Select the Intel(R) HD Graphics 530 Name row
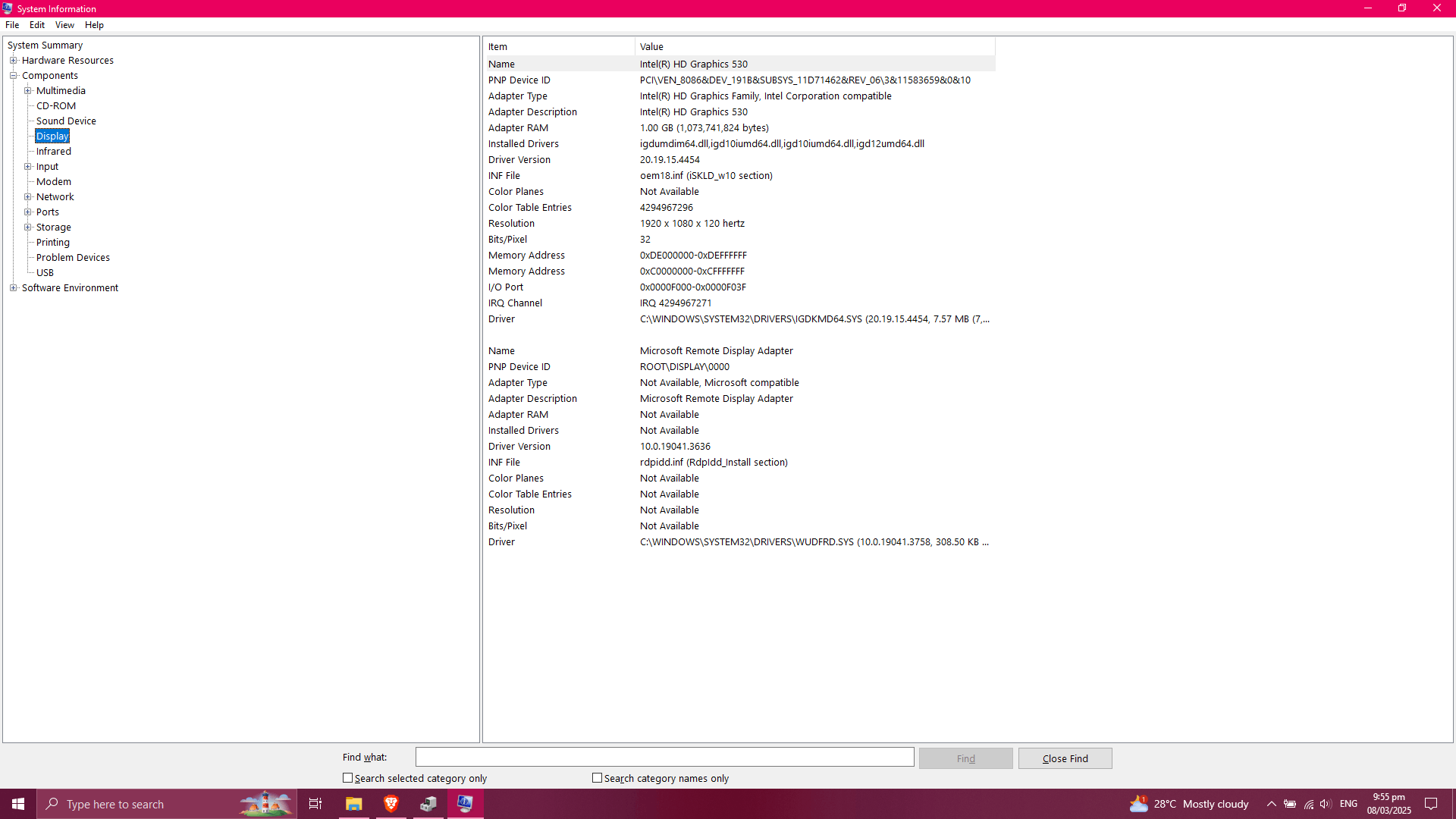This screenshot has height=819, width=1456. point(739,64)
